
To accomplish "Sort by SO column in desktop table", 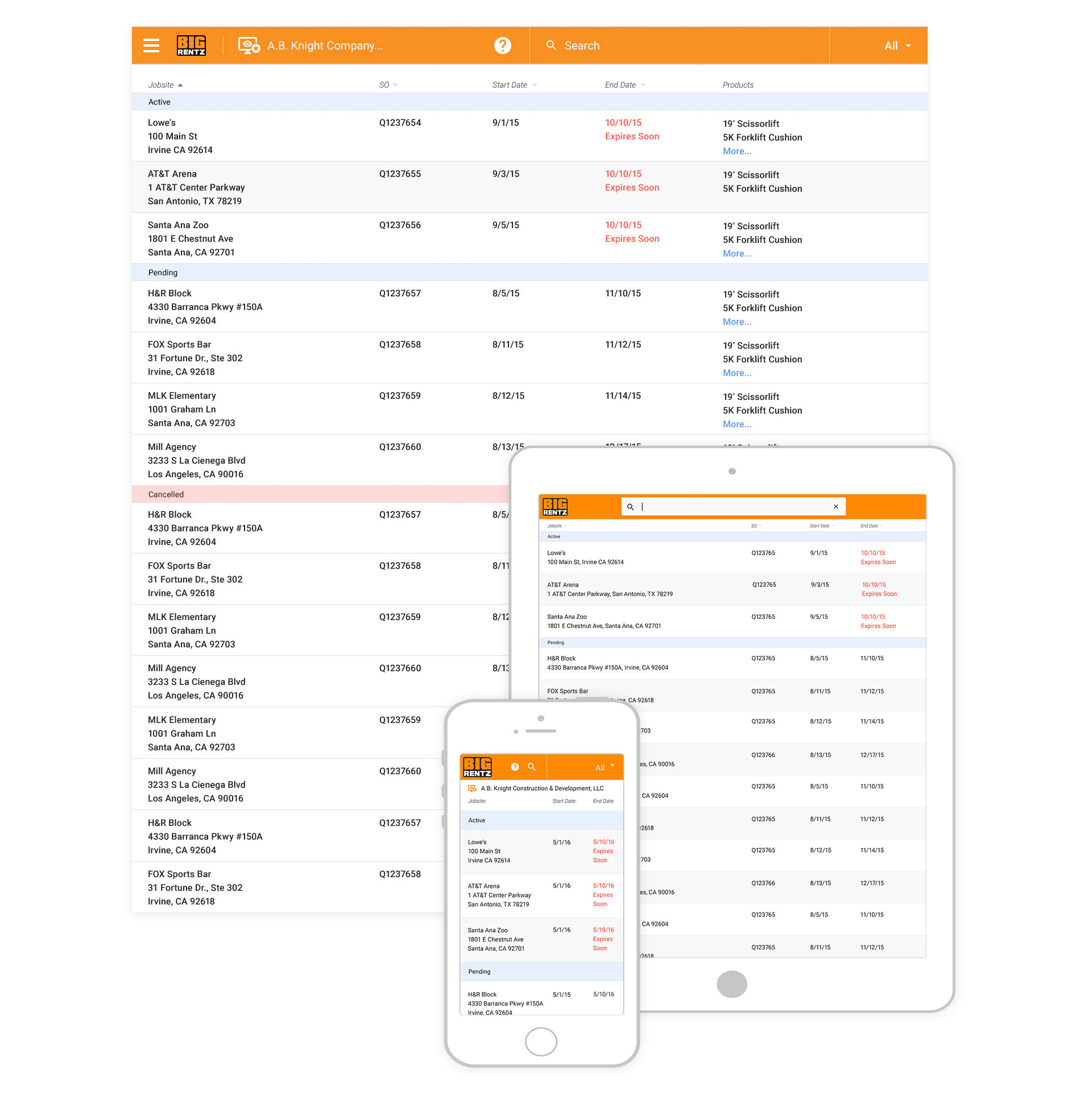I will [x=388, y=85].
